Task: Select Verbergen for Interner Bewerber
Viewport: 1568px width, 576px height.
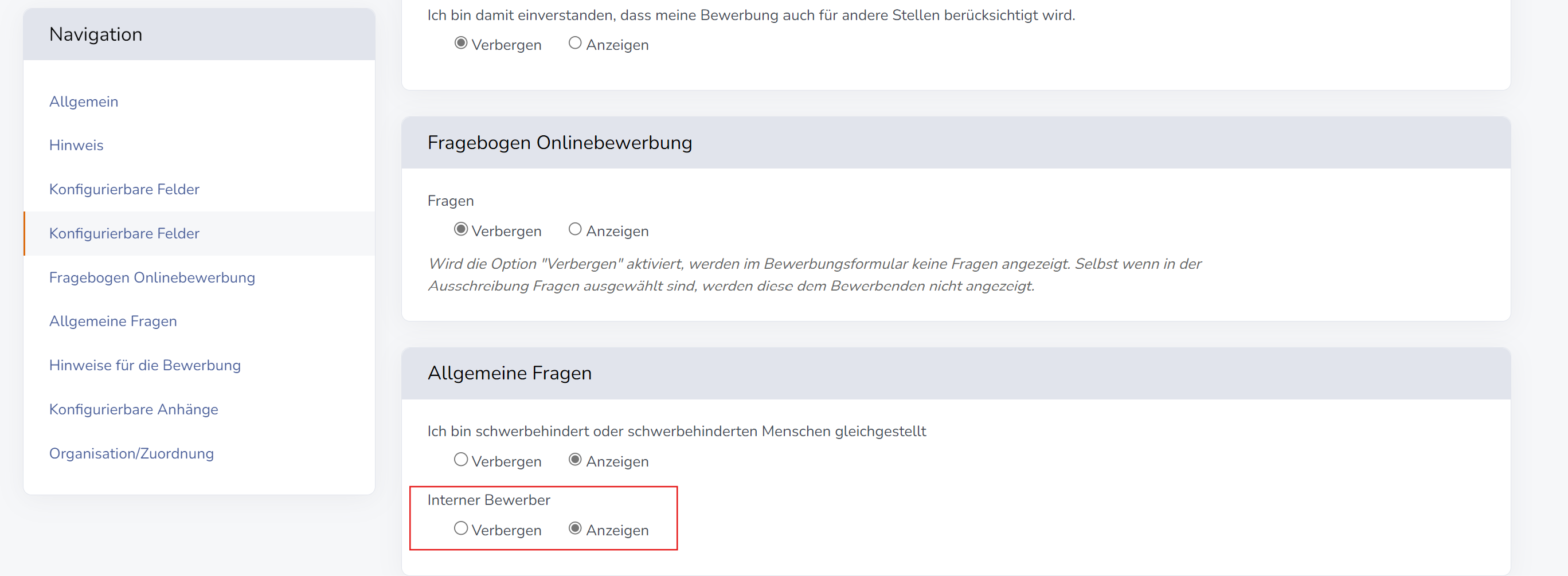Action: (x=461, y=528)
